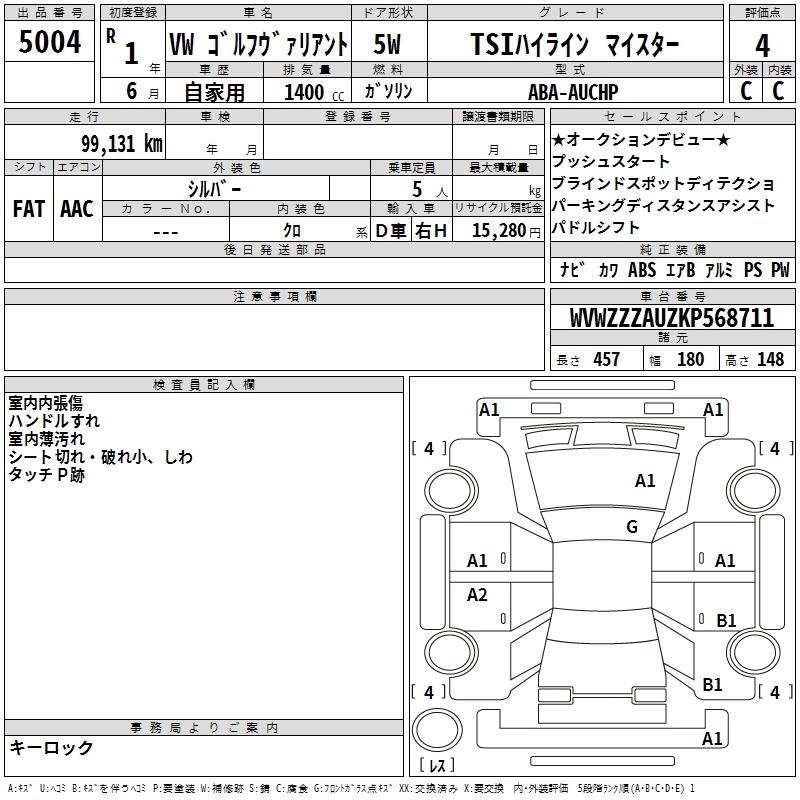The image size is (800, 800).
Task: Click the chassis number WVWZZZAUZKP568711
Action: coord(671,319)
